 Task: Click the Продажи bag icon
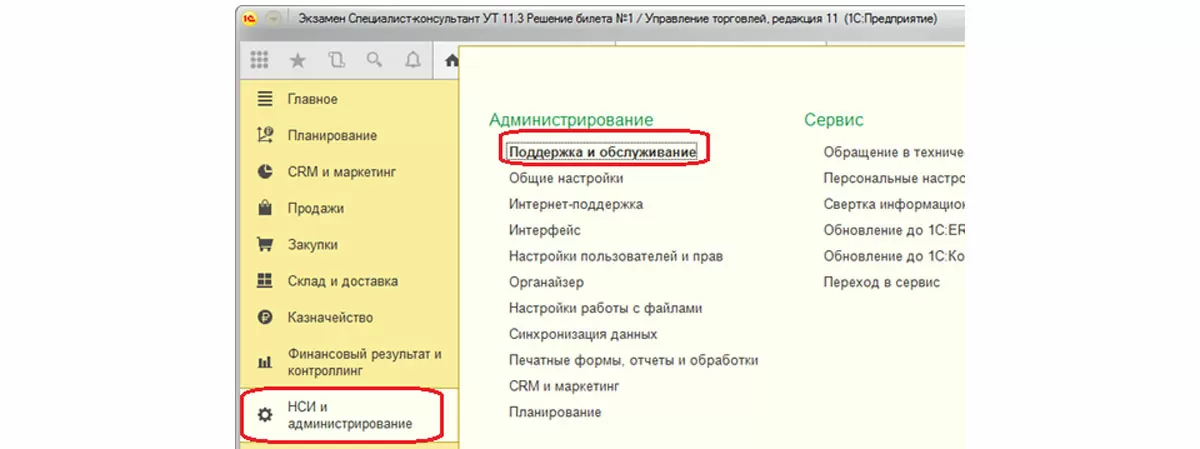pyautogui.click(x=265, y=208)
